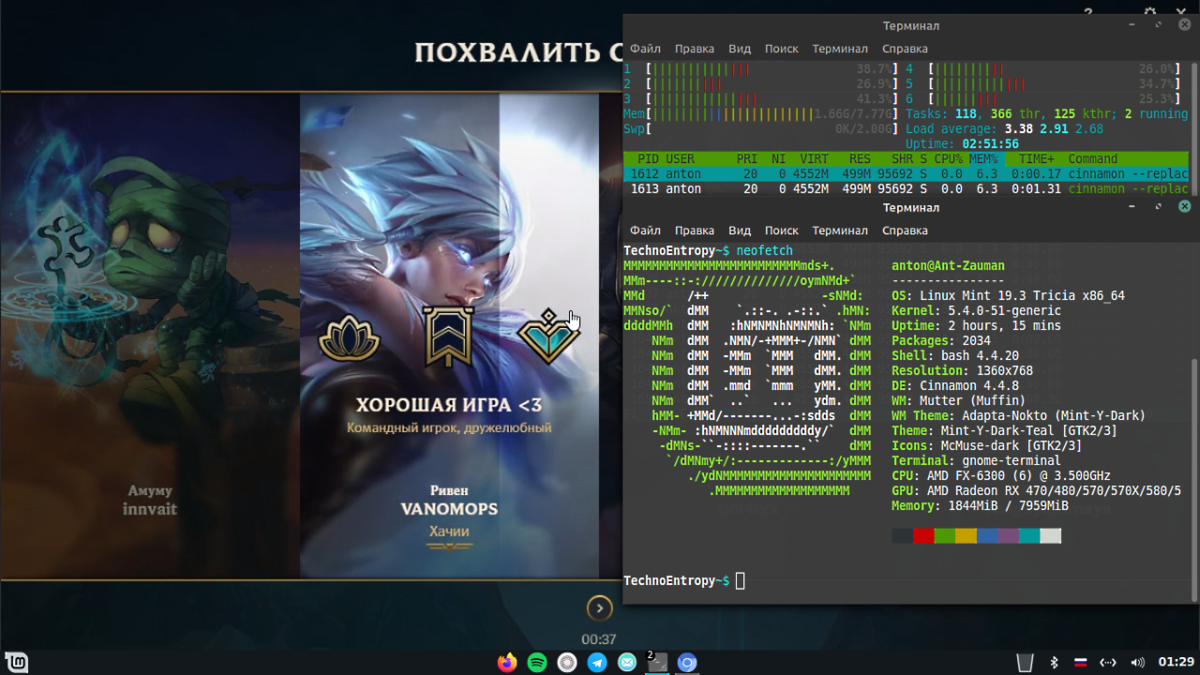Open Справка menu in the neofetch terminal
Screen dimensions: 1200x675
coord(904,231)
